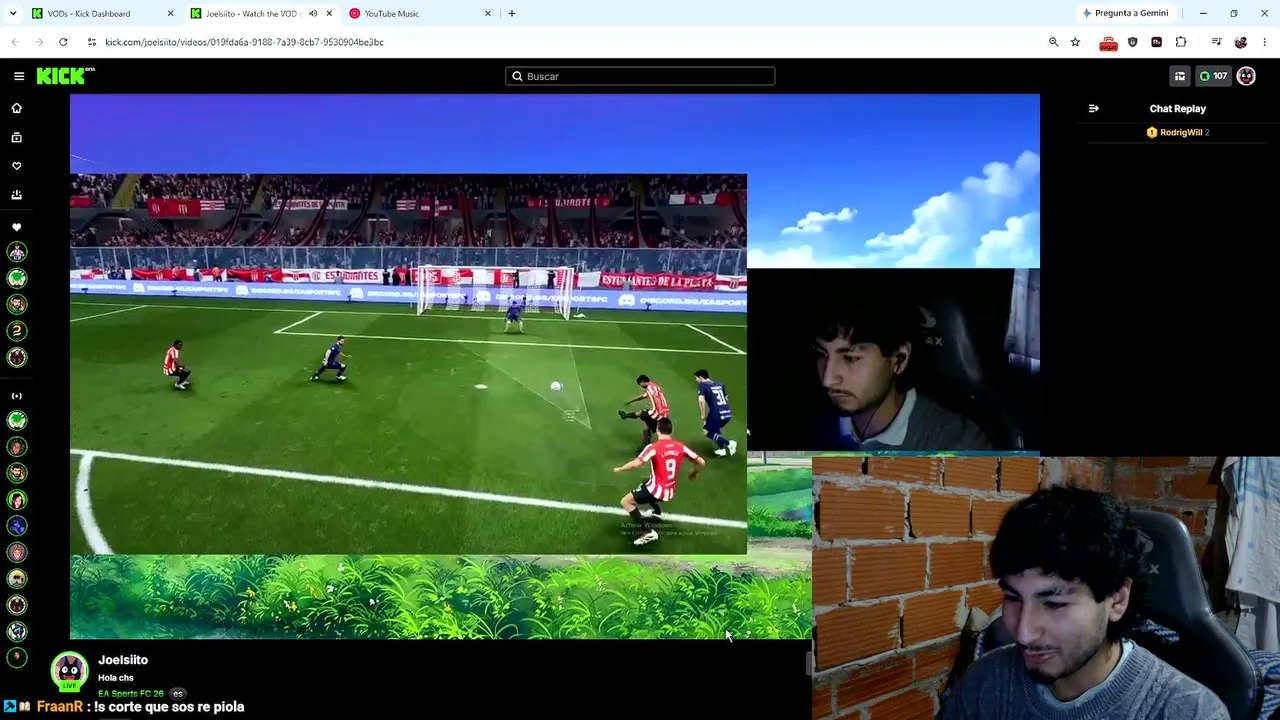Image resolution: width=1280 pixels, height=720 pixels.
Task: Mute the Joelsiito tab audio
Action: pos(313,13)
